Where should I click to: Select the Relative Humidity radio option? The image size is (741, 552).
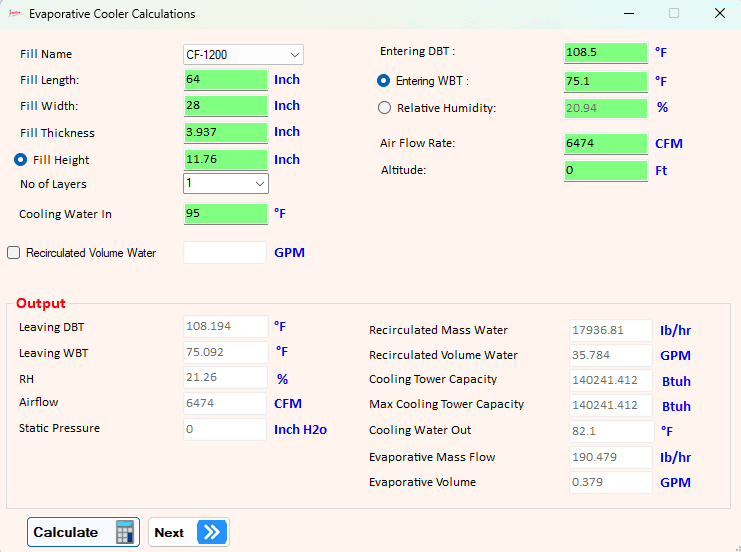[384, 108]
